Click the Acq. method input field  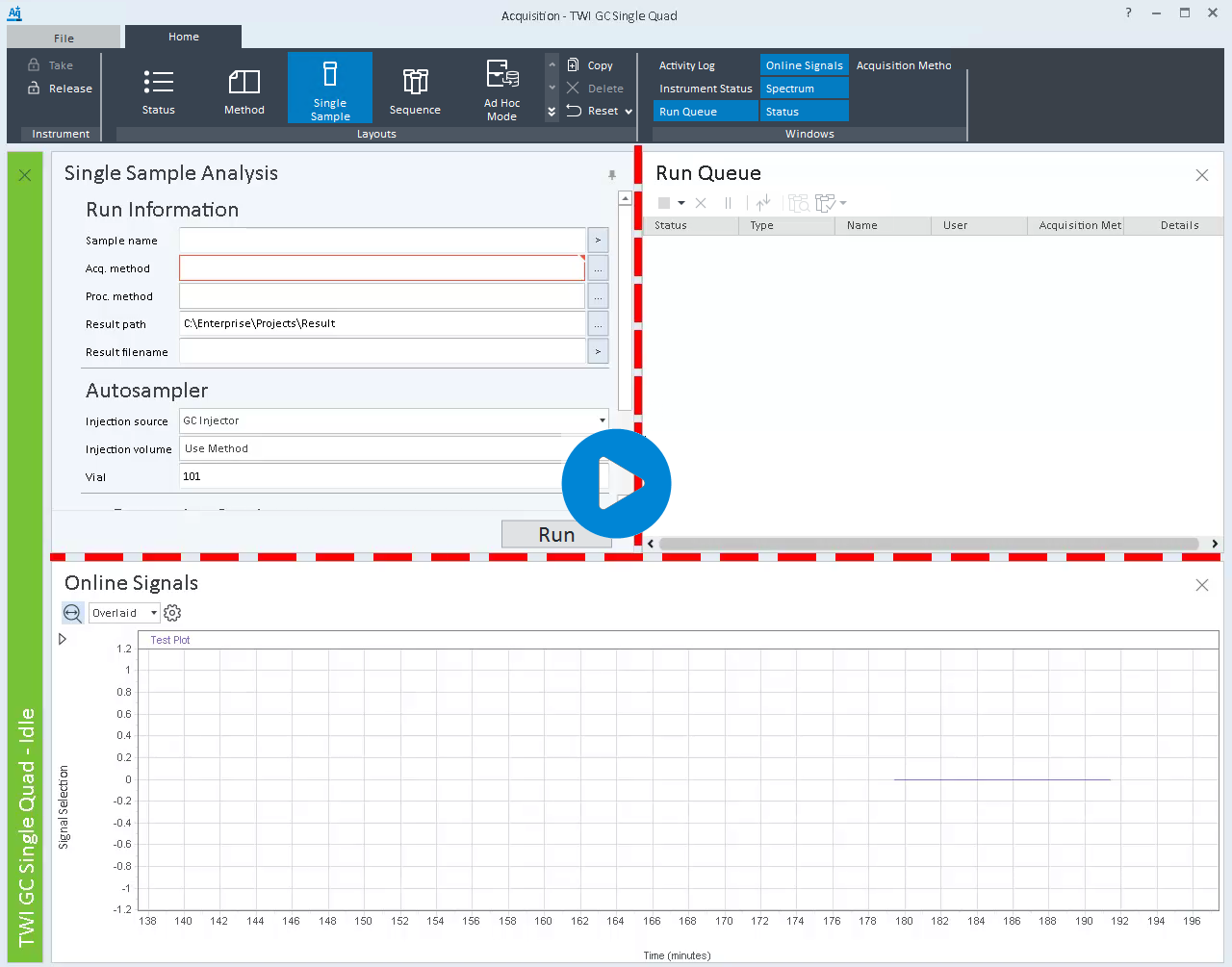point(382,268)
